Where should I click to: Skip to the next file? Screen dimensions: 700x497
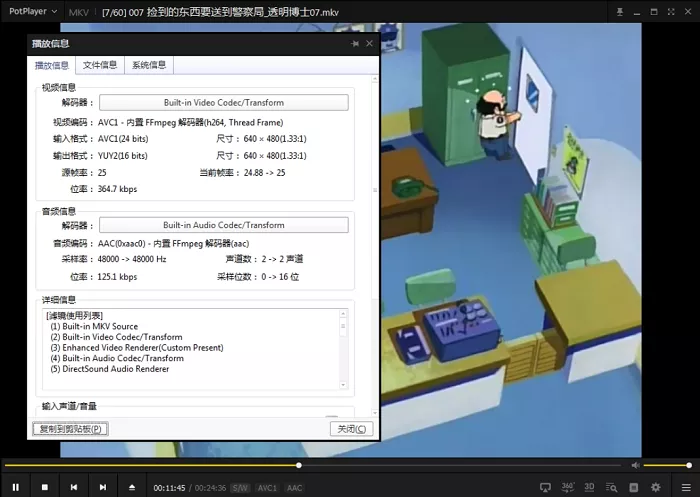[102, 487]
